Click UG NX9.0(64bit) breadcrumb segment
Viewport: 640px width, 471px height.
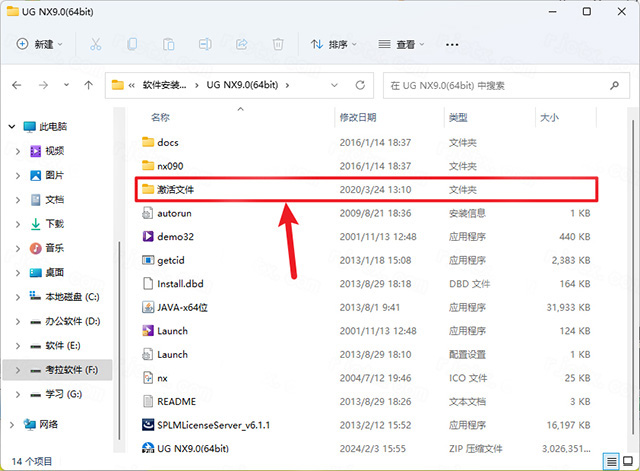click(x=242, y=85)
